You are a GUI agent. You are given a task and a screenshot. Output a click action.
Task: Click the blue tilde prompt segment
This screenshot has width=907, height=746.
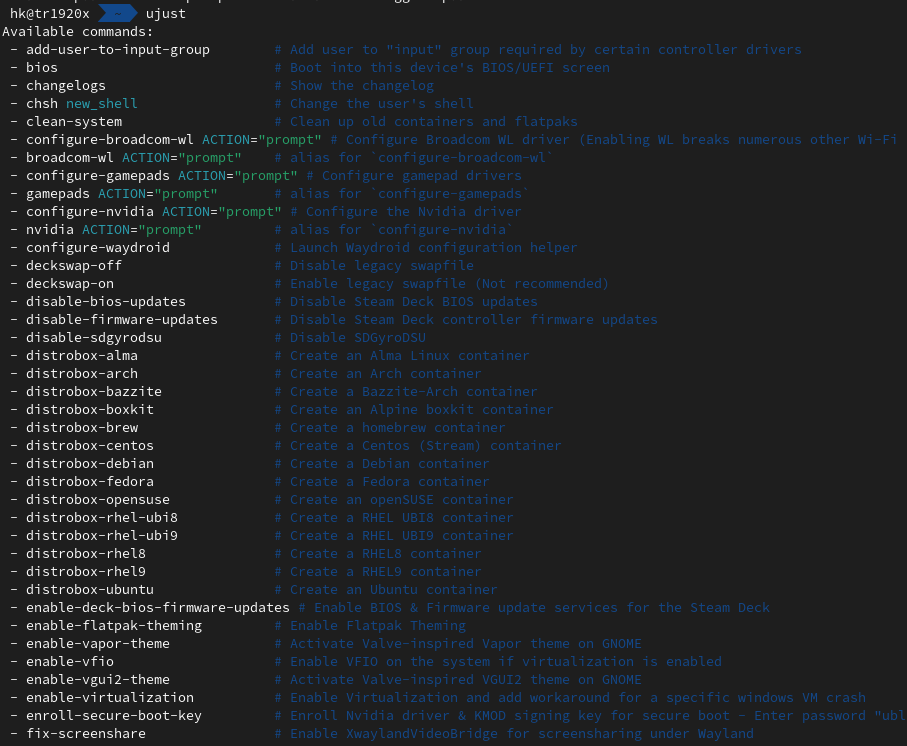[x=118, y=13]
